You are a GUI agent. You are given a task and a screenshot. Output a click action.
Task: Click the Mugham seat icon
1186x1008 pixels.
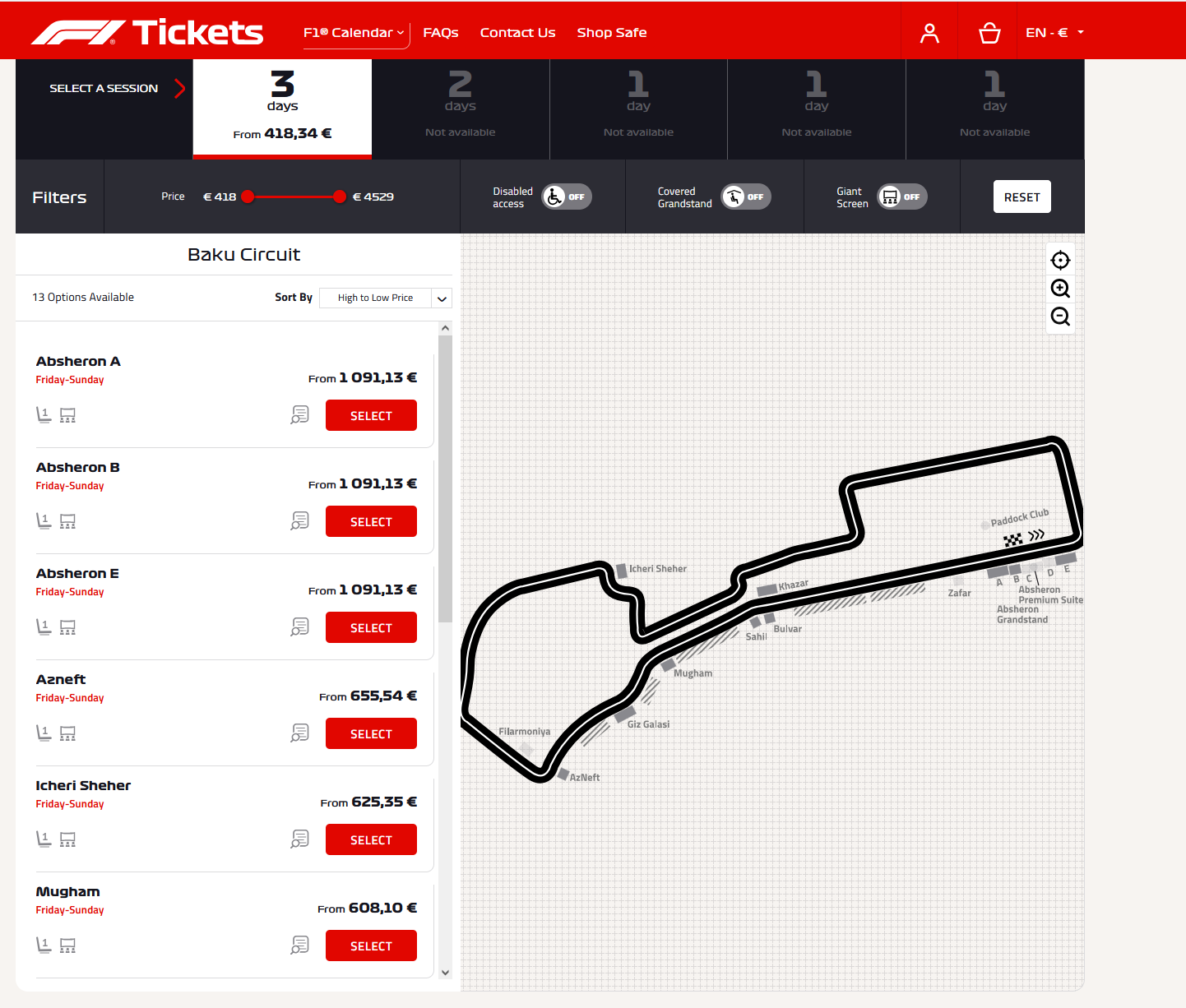click(x=44, y=946)
